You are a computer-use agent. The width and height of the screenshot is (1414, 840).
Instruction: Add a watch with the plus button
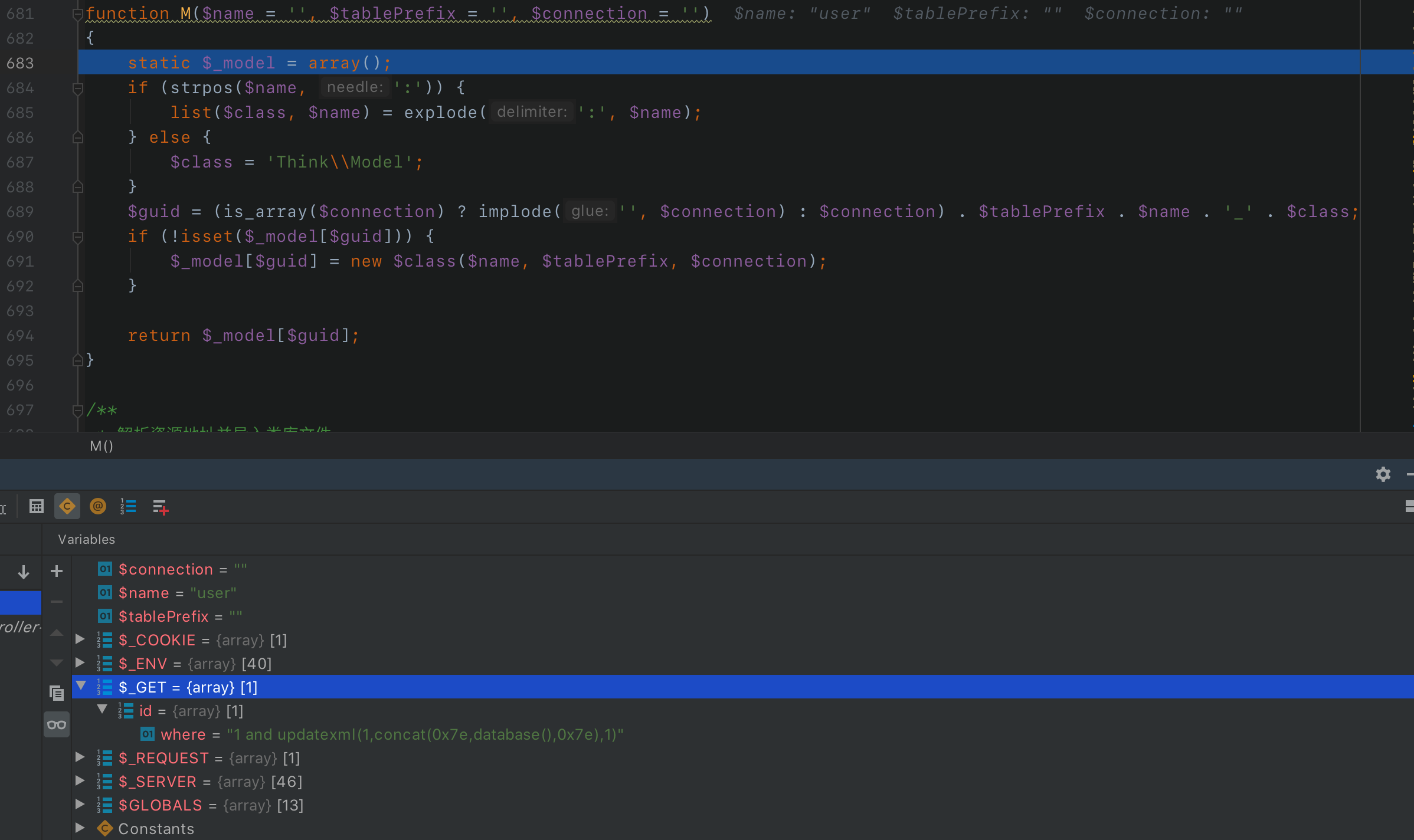(x=57, y=571)
